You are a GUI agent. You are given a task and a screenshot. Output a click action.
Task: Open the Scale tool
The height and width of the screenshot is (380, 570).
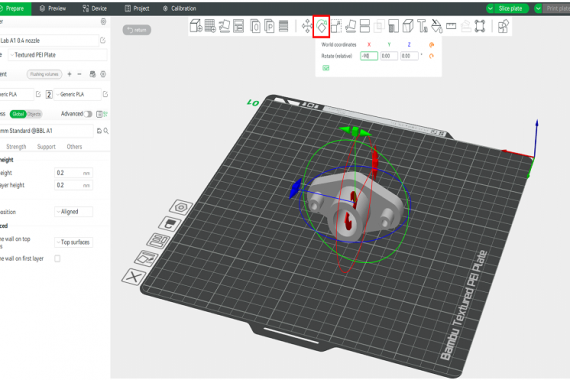point(336,26)
